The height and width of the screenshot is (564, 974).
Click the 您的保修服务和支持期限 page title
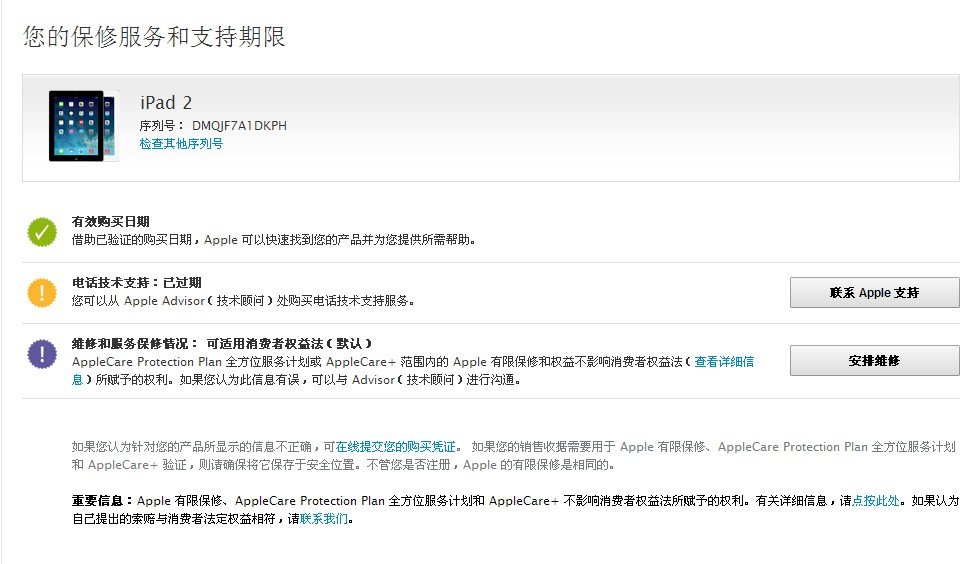point(154,37)
